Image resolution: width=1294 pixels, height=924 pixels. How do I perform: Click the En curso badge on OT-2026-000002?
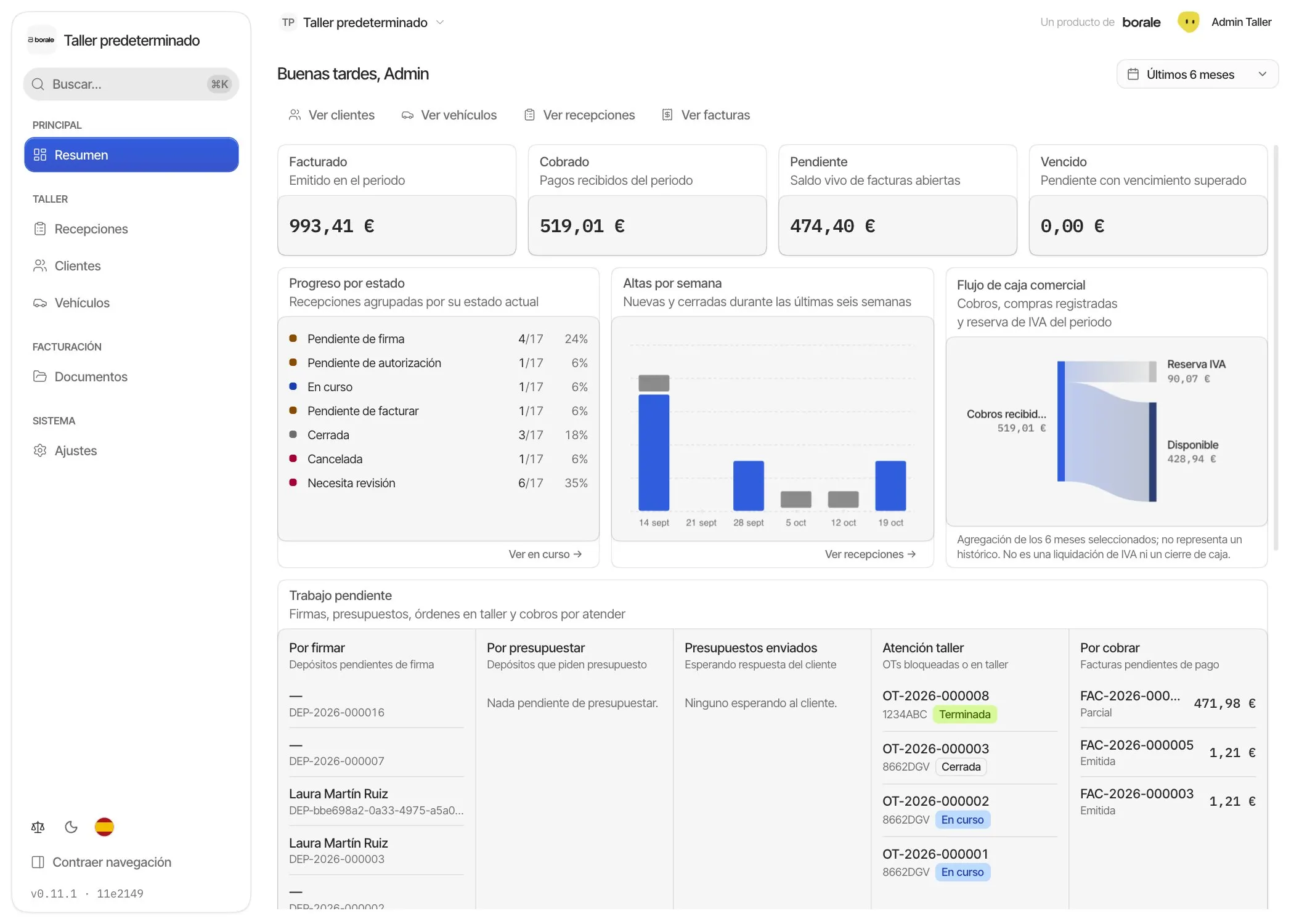(962, 819)
